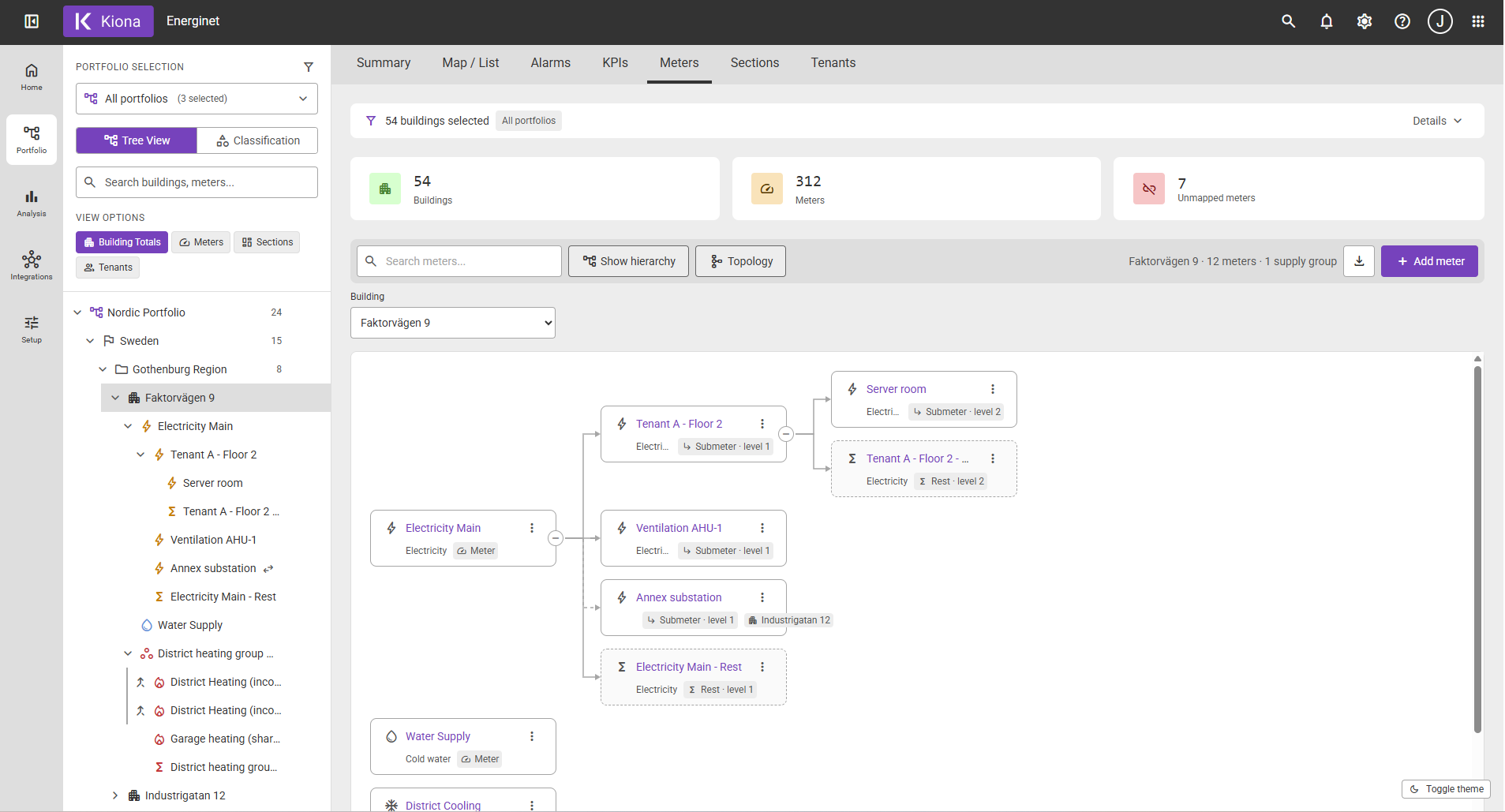Open the notifications bell

tap(1327, 21)
